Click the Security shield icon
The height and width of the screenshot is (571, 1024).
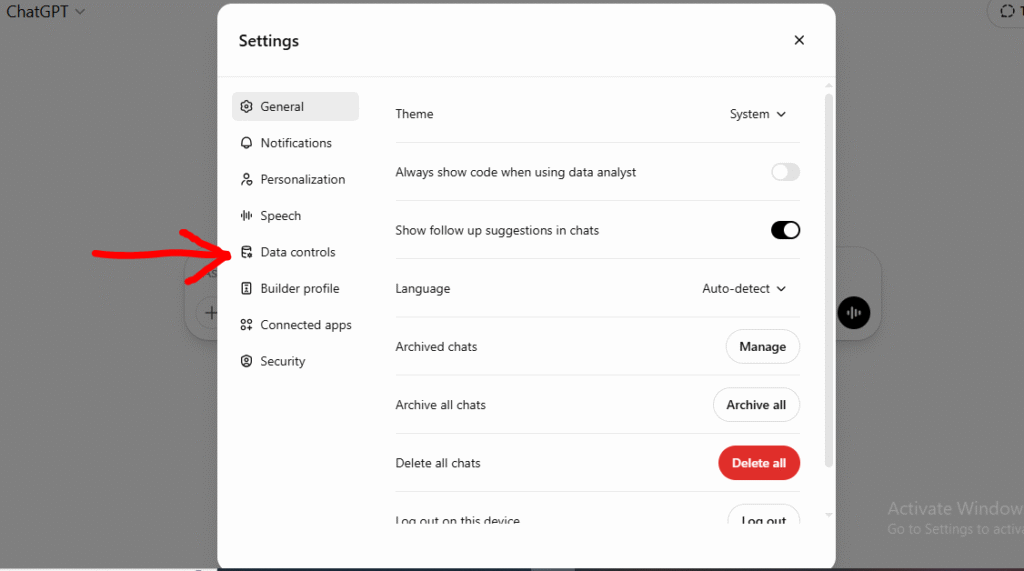[246, 361]
